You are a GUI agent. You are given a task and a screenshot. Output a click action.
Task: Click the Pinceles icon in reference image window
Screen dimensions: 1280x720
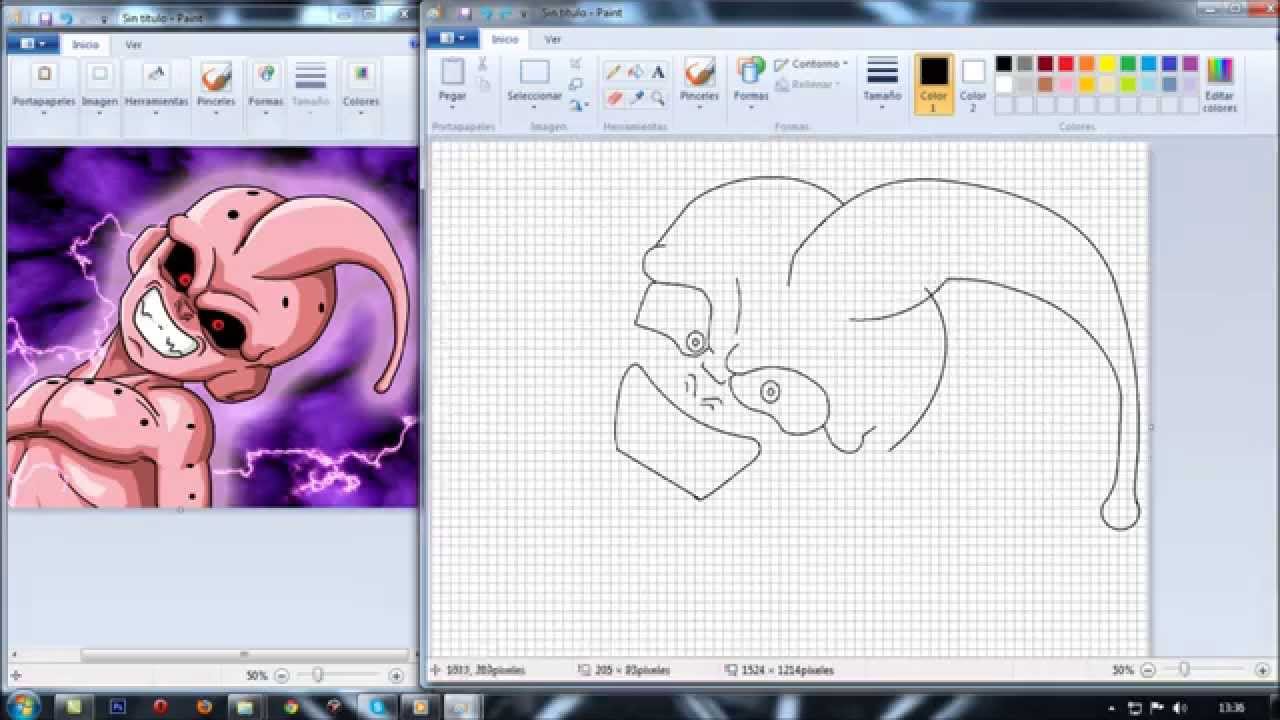[216, 76]
